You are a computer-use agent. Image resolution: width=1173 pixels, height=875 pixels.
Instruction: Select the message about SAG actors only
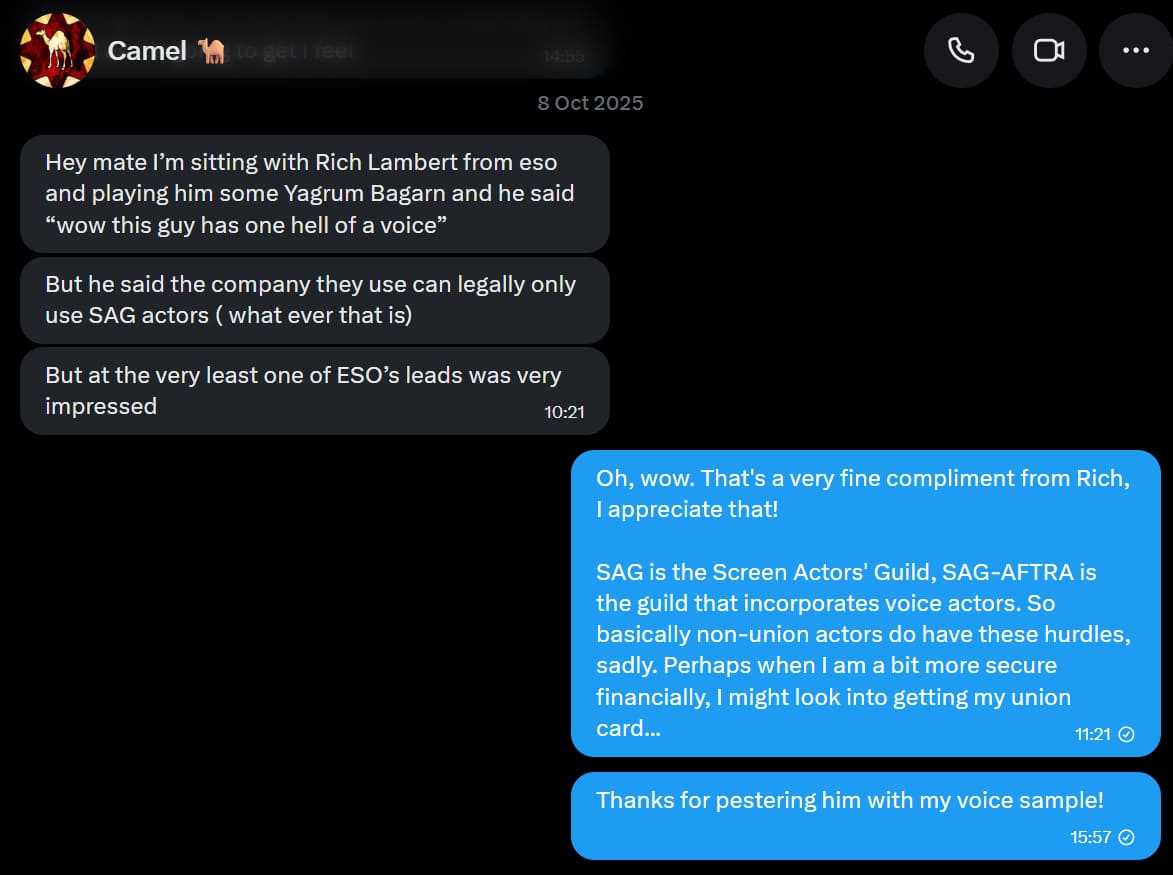coord(310,299)
